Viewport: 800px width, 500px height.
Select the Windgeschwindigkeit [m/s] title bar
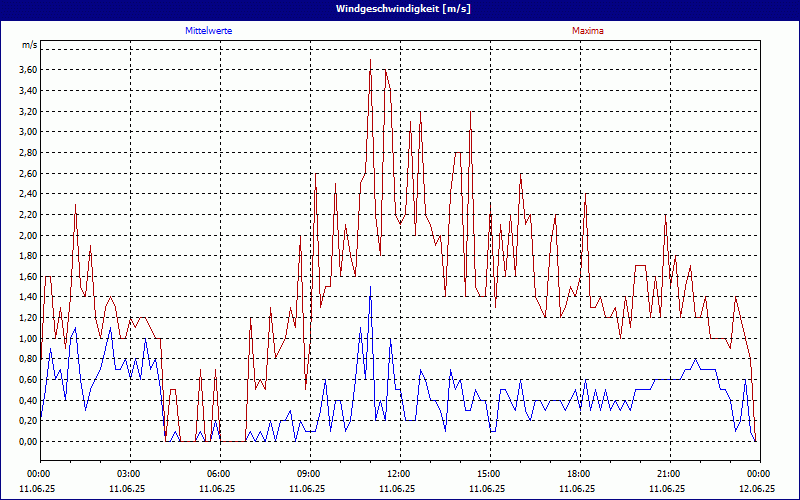(400, 9)
